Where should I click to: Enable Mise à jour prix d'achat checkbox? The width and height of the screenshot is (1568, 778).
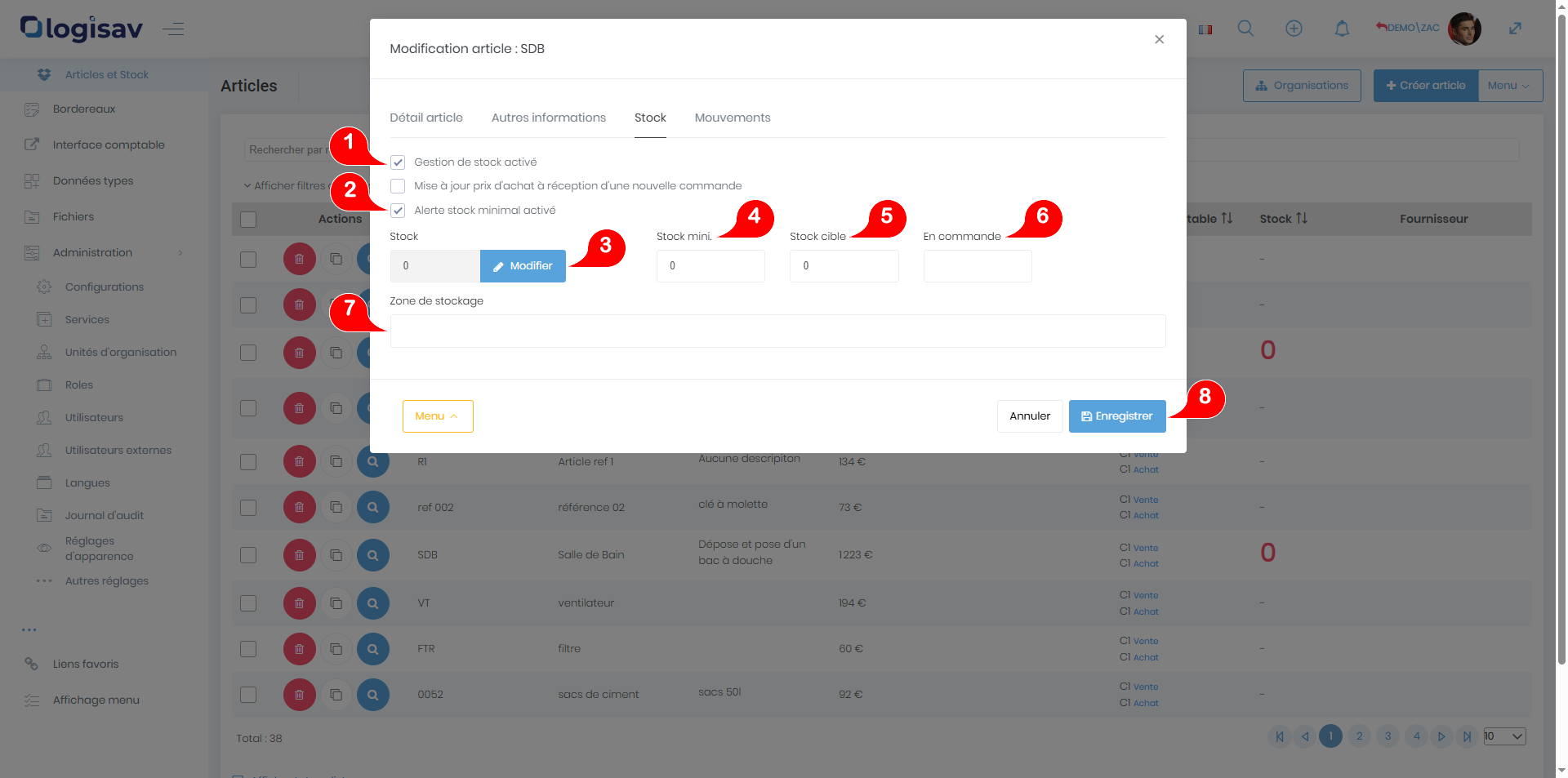click(398, 186)
